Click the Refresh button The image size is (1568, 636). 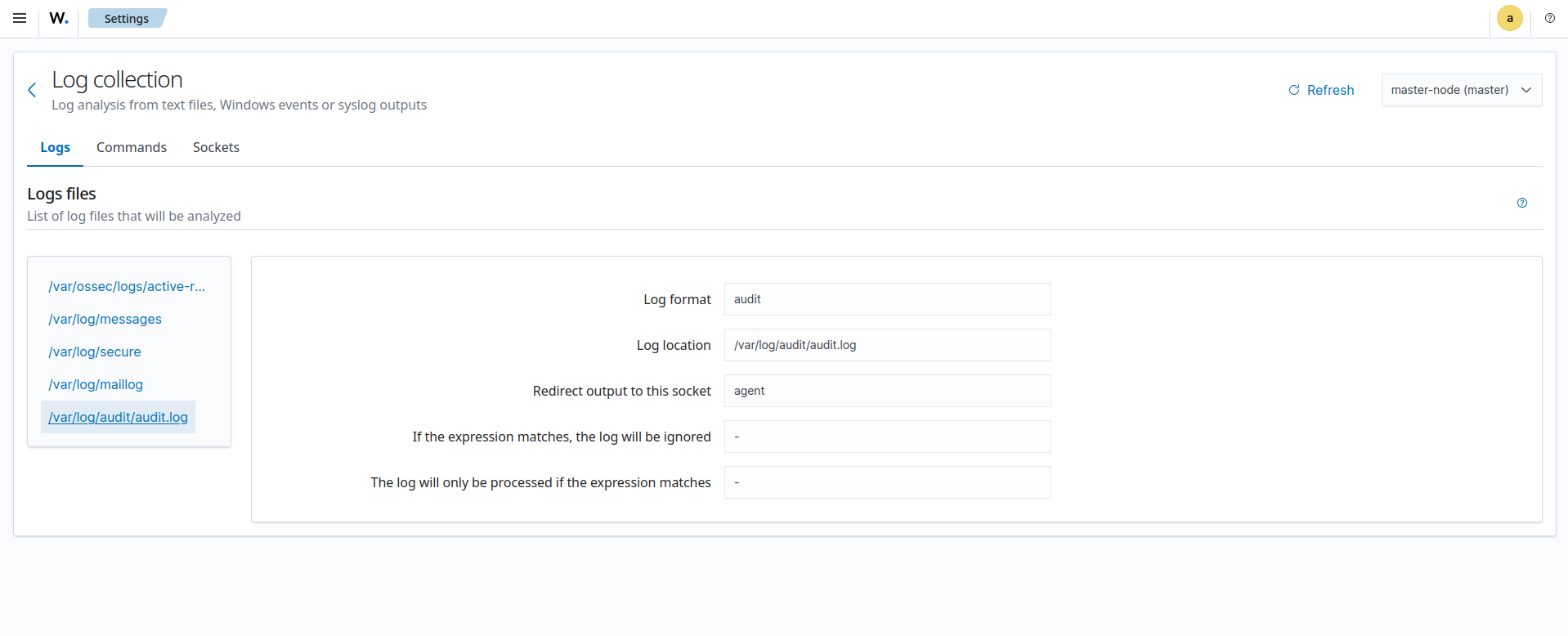[1321, 90]
